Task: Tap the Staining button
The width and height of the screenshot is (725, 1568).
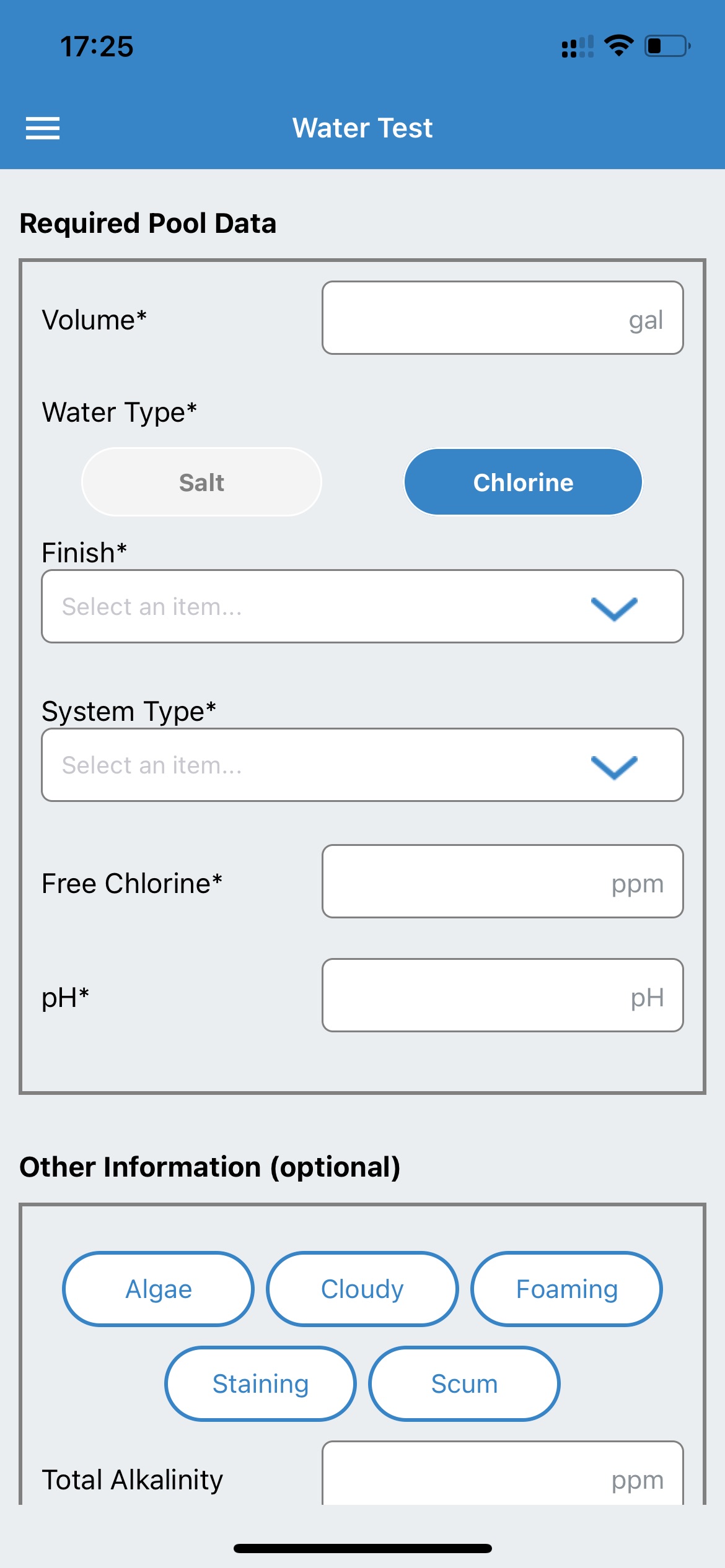Action: [260, 1383]
